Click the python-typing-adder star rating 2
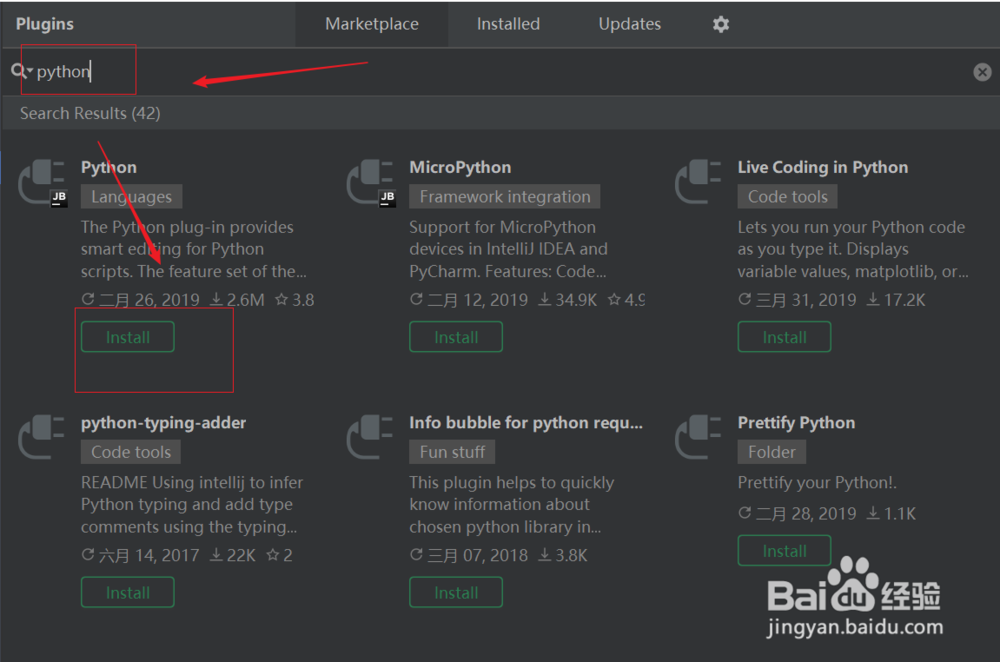 (280, 555)
